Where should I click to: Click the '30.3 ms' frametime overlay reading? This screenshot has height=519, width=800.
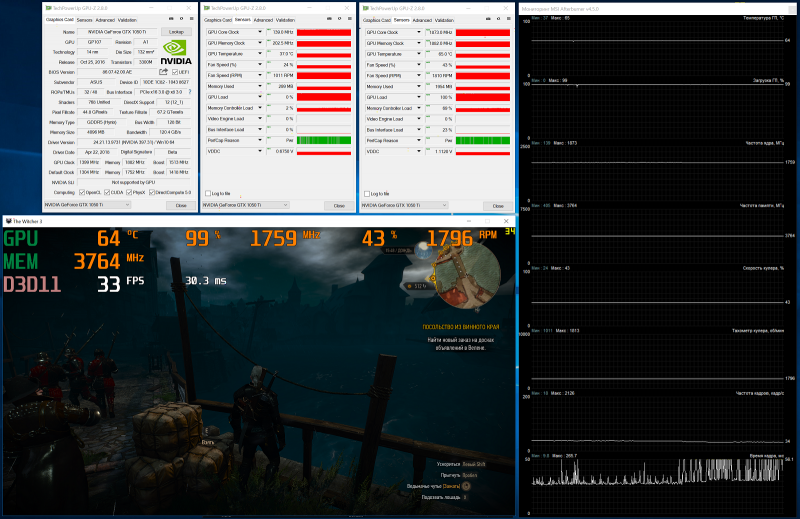click(206, 280)
